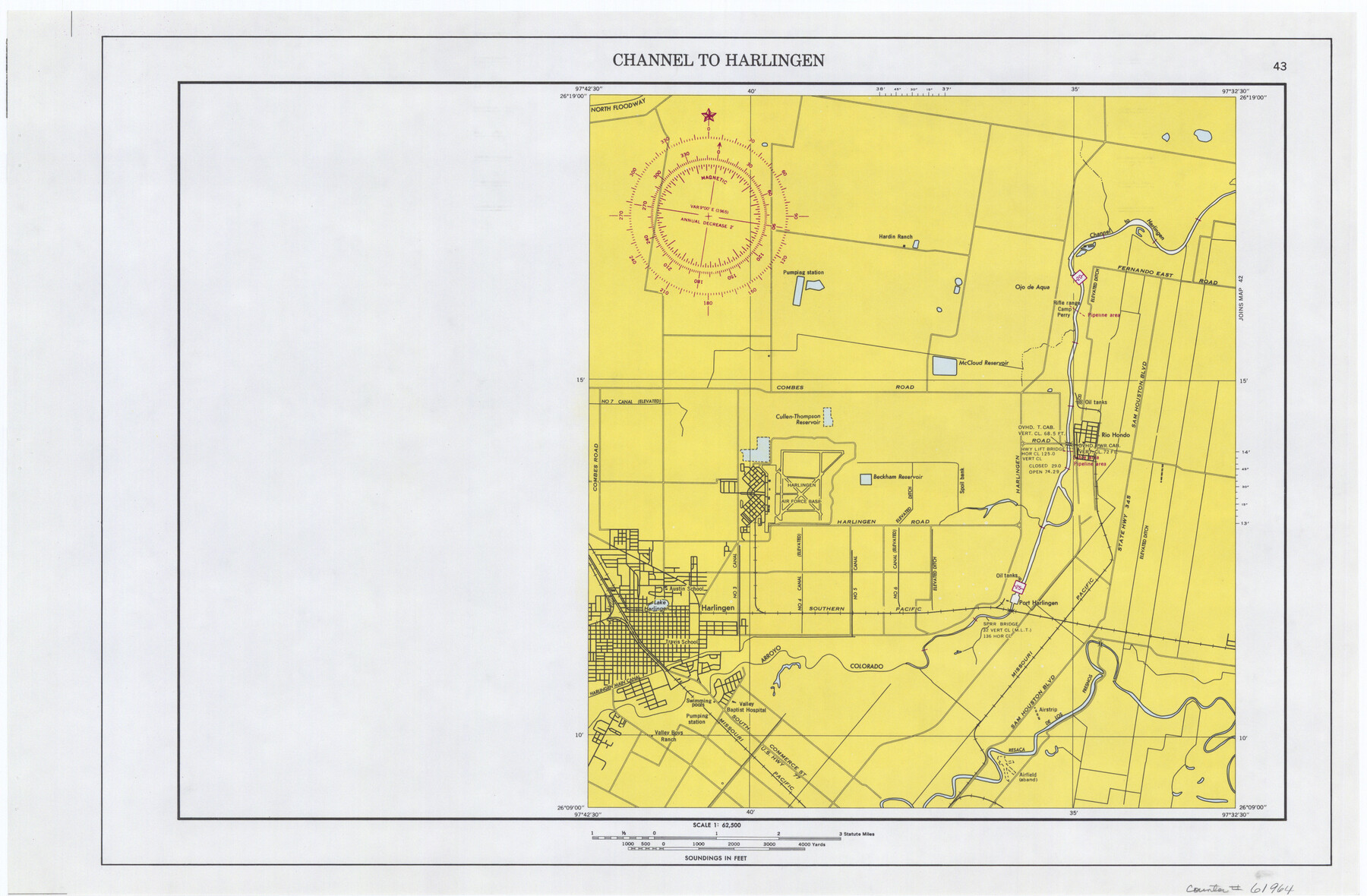Click the 'Valley Baptist Hospital' label

click(x=747, y=707)
